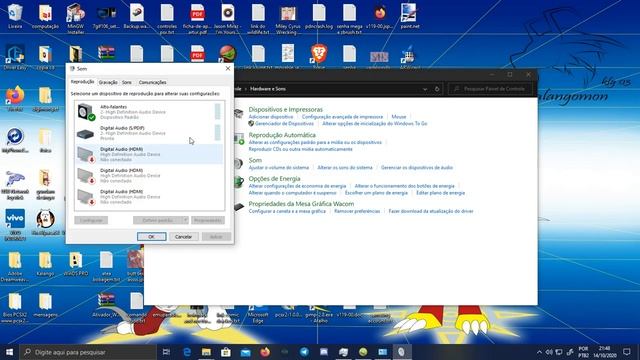Select the Alto-falantes playback device
The image size is (640, 360).
point(149,112)
